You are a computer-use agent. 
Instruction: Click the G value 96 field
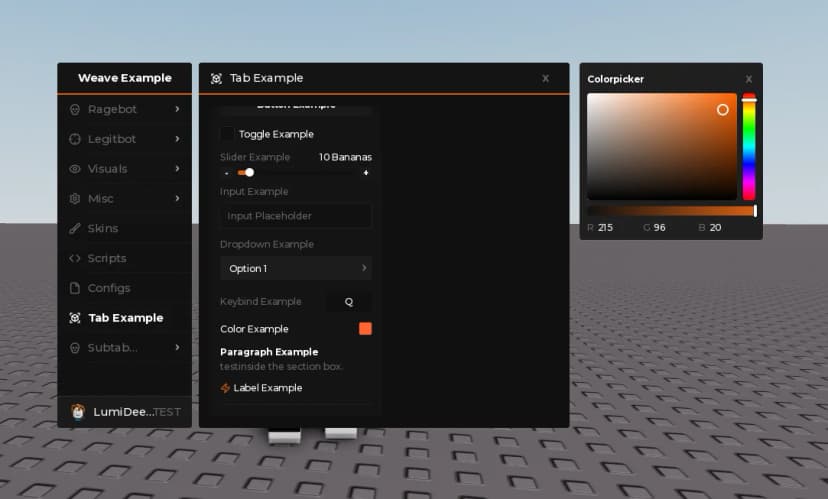click(x=660, y=228)
